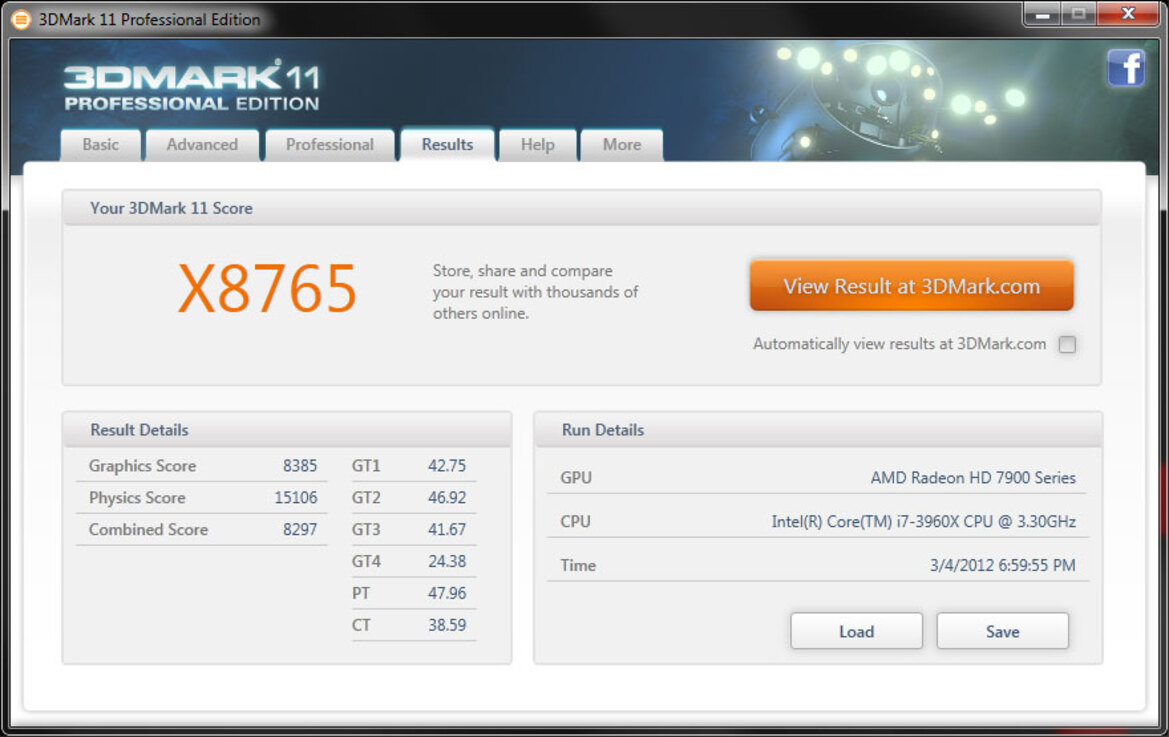Image resolution: width=1169 pixels, height=737 pixels.
Task: Click the CPU value Intel Core i7-3960X
Action: click(x=924, y=522)
